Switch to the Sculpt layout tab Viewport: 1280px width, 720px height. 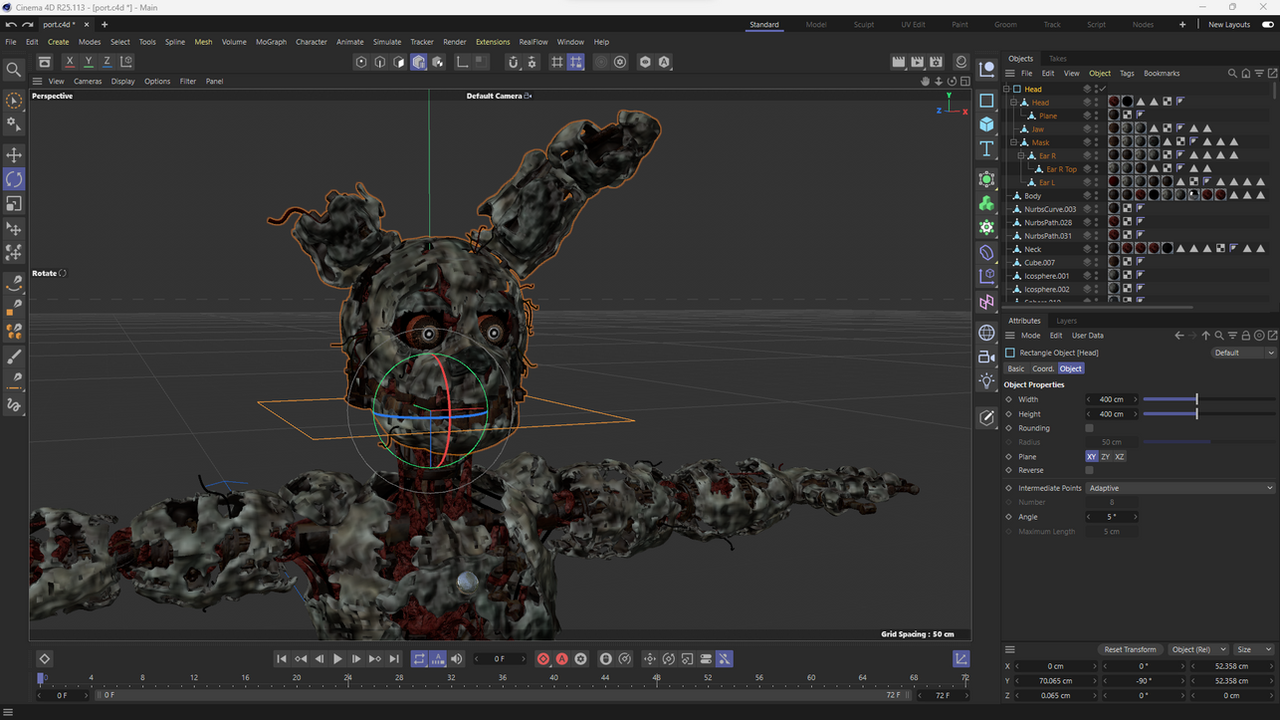tap(863, 24)
